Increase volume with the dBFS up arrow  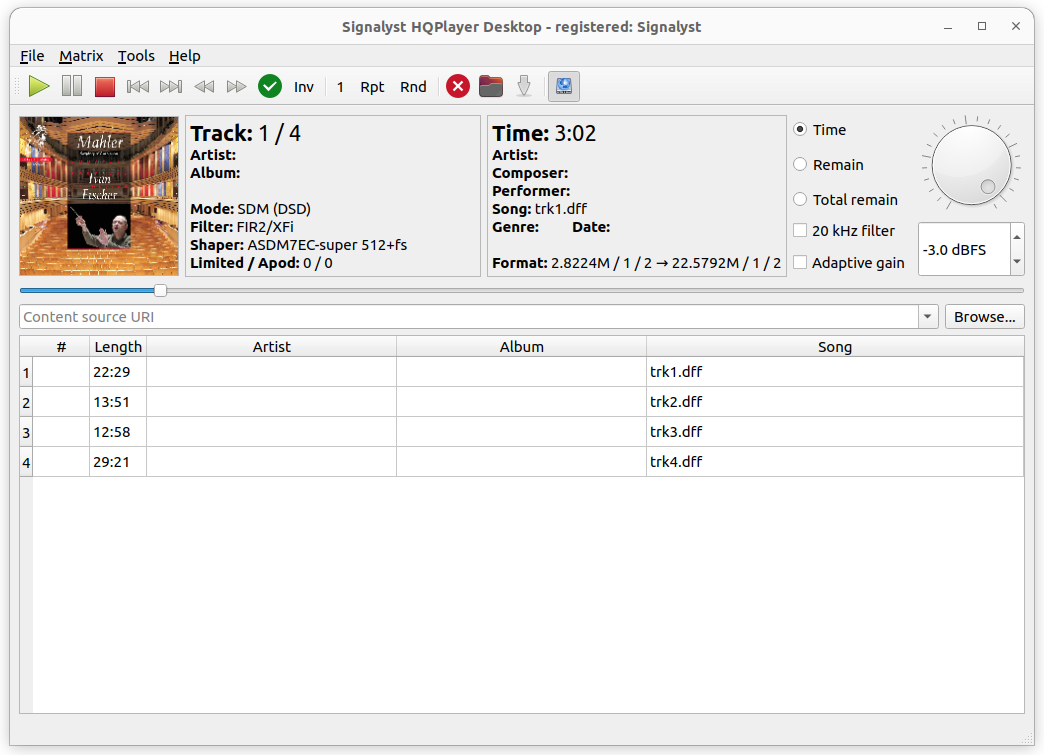(x=1017, y=237)
